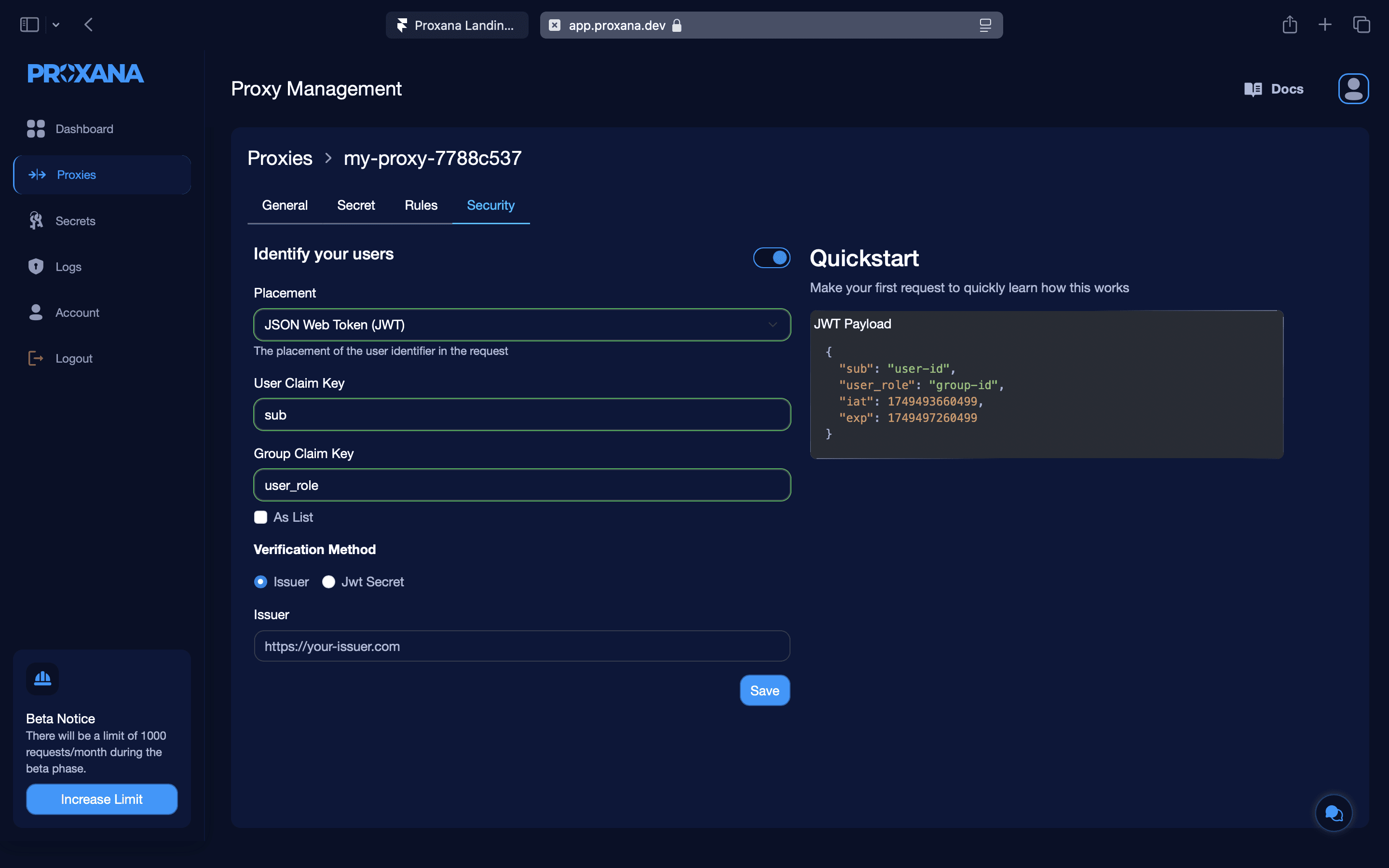Viewport: 1389px width, 868px height.
Task: Switch to the Secret tab
Action: (356, 205)
